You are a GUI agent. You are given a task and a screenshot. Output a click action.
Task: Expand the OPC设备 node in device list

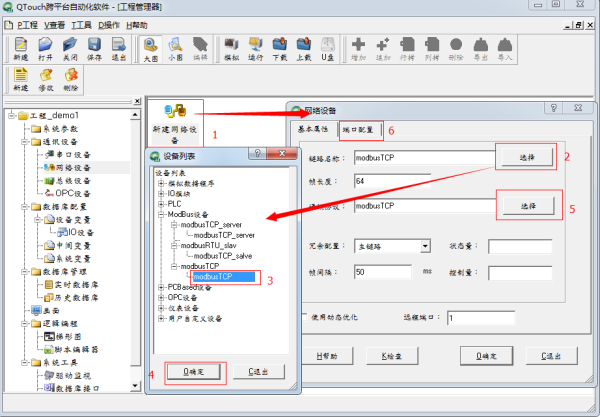(x=160, y=297)
